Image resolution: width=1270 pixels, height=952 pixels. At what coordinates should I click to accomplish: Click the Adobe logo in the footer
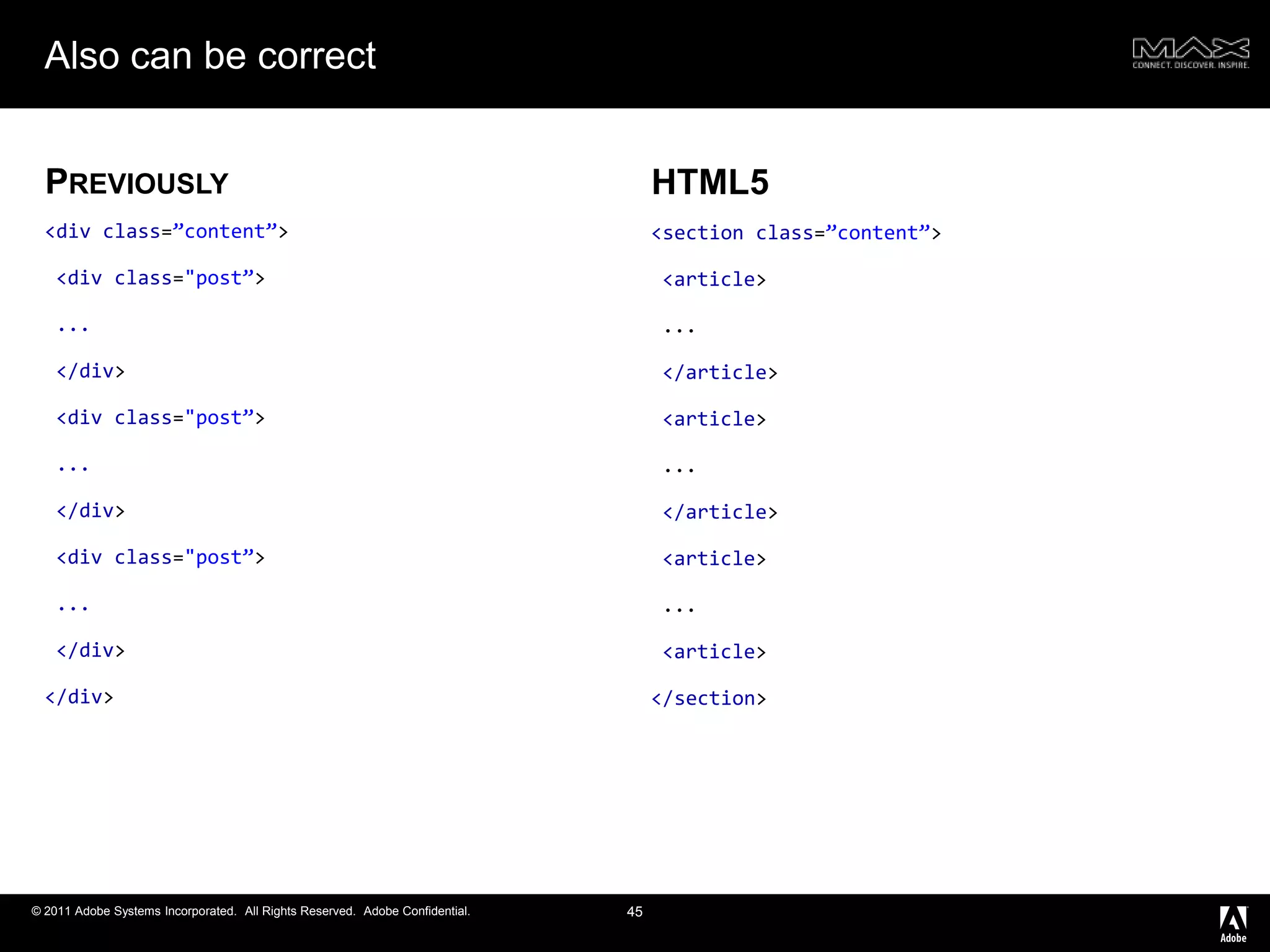coord(1233,923)
